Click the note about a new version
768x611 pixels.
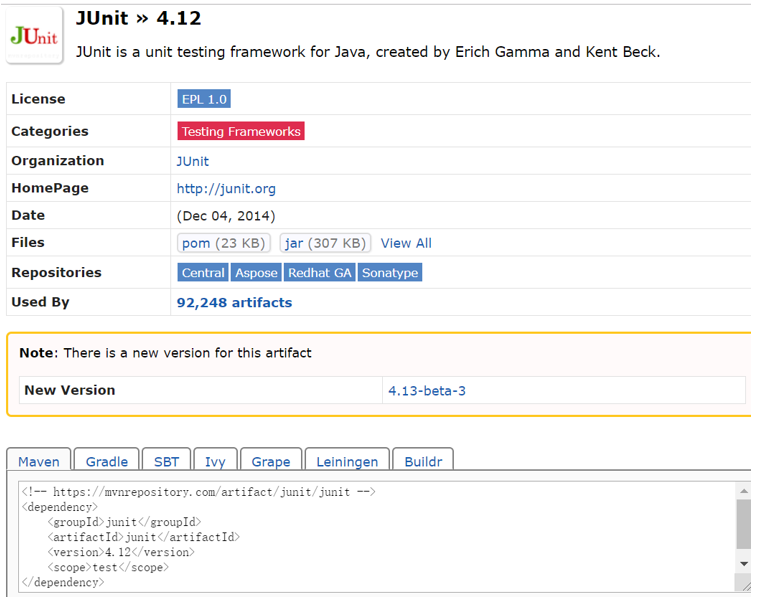[165, 353]
